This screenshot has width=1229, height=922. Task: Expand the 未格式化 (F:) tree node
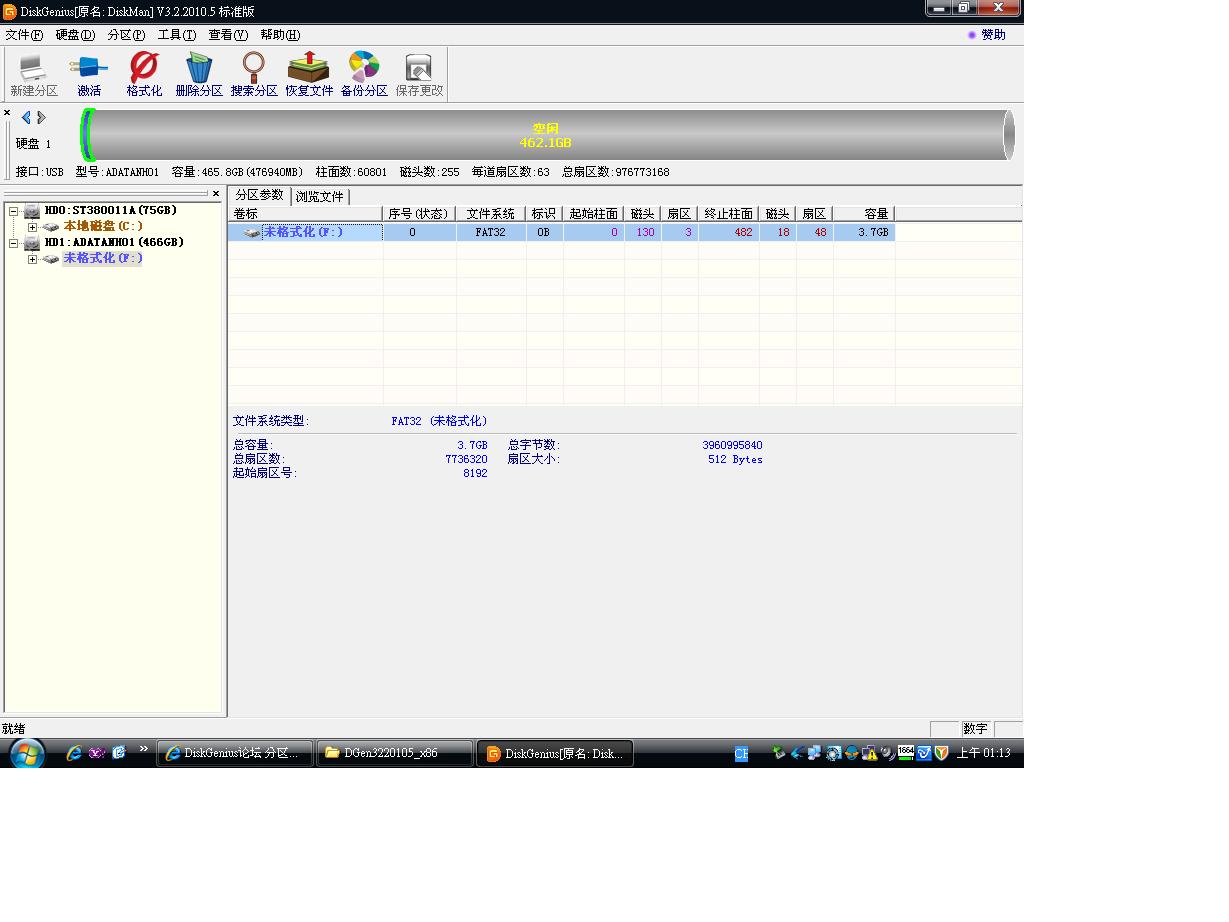tap(32, 258)
